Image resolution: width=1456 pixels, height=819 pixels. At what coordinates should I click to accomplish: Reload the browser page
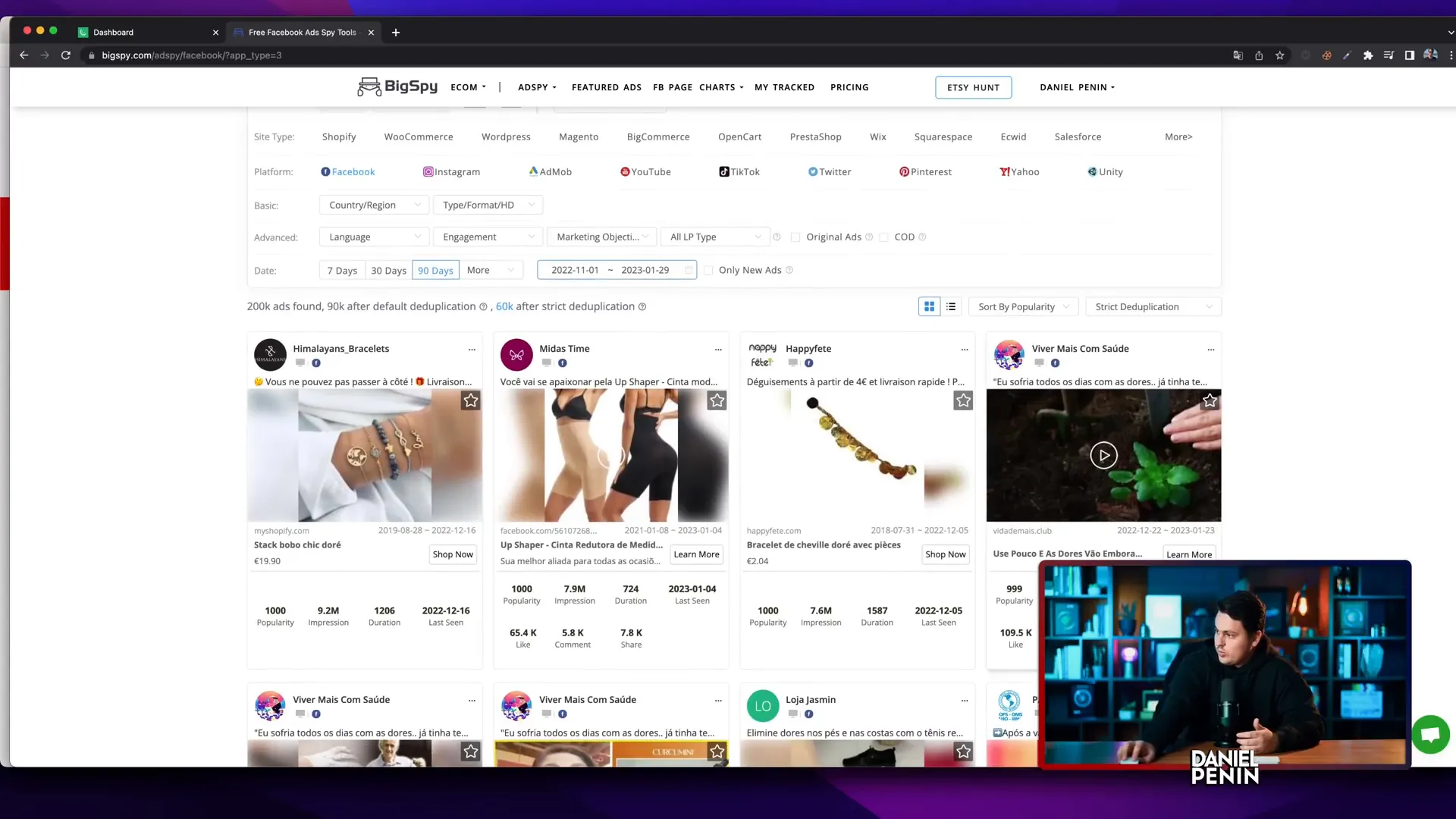click(x=66, y=55)
